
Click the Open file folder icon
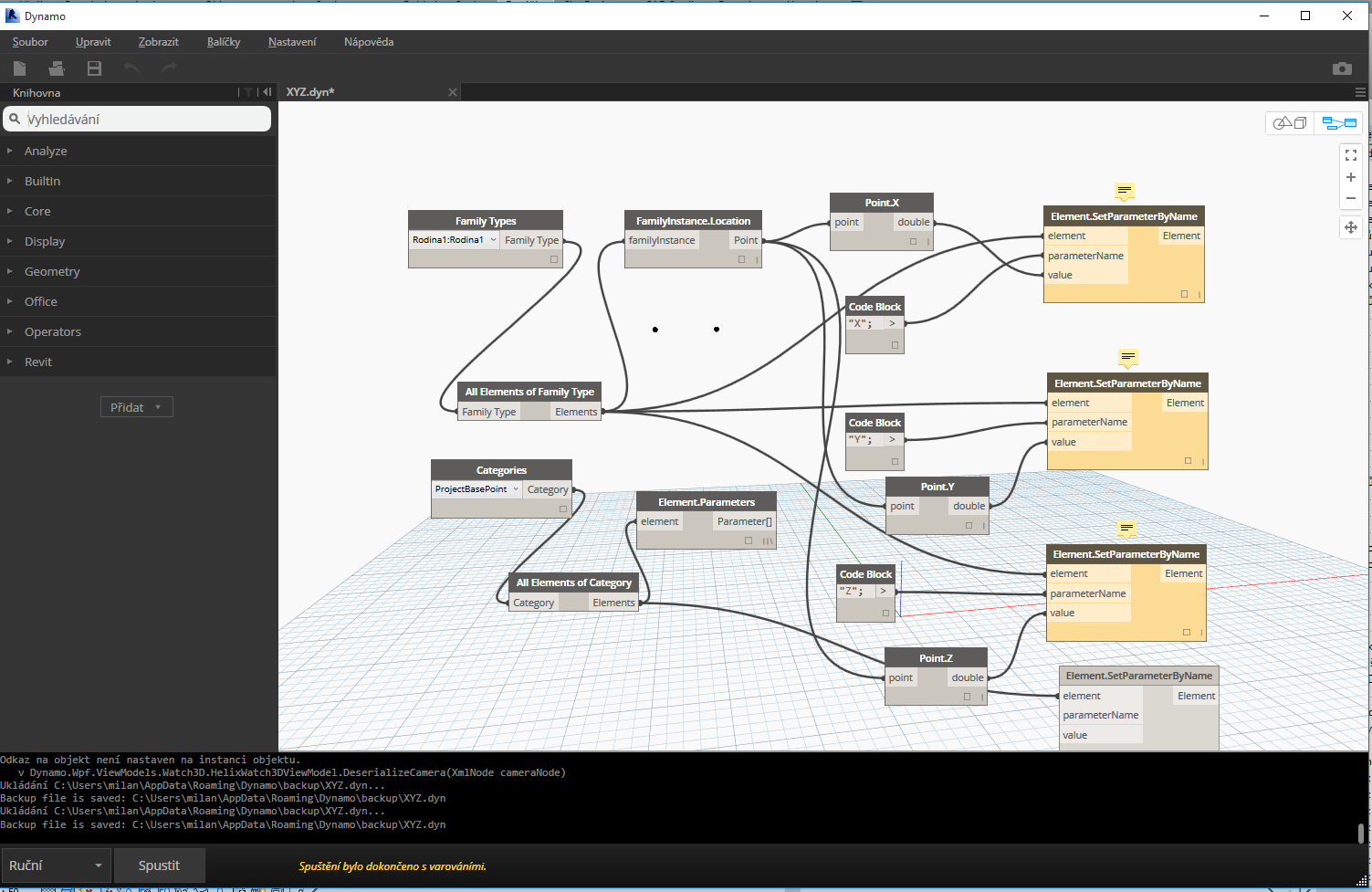[57, 68]
